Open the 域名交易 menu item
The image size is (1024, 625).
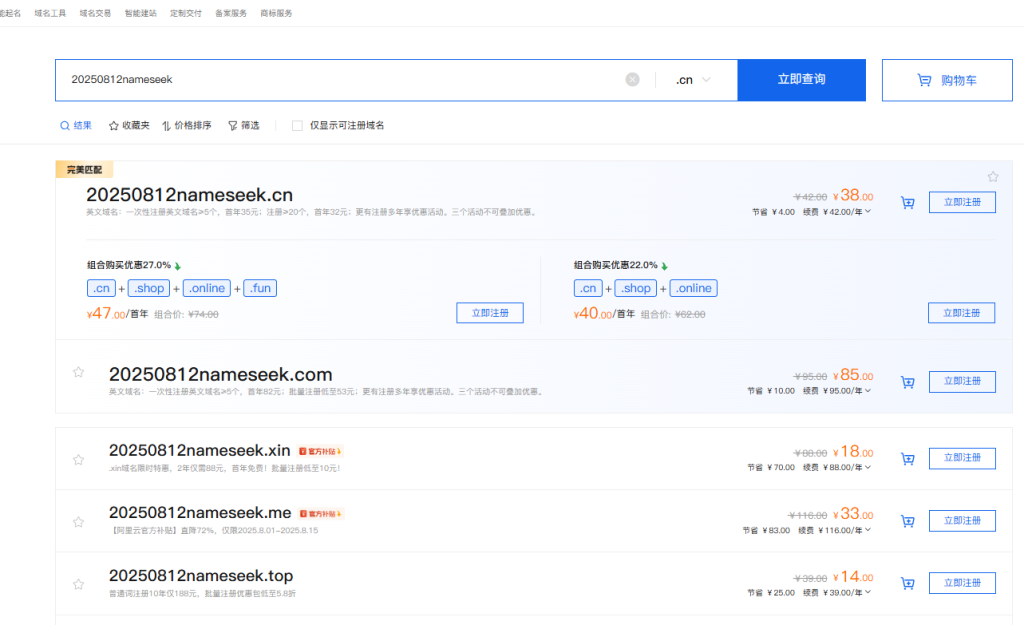click(95, 13)
